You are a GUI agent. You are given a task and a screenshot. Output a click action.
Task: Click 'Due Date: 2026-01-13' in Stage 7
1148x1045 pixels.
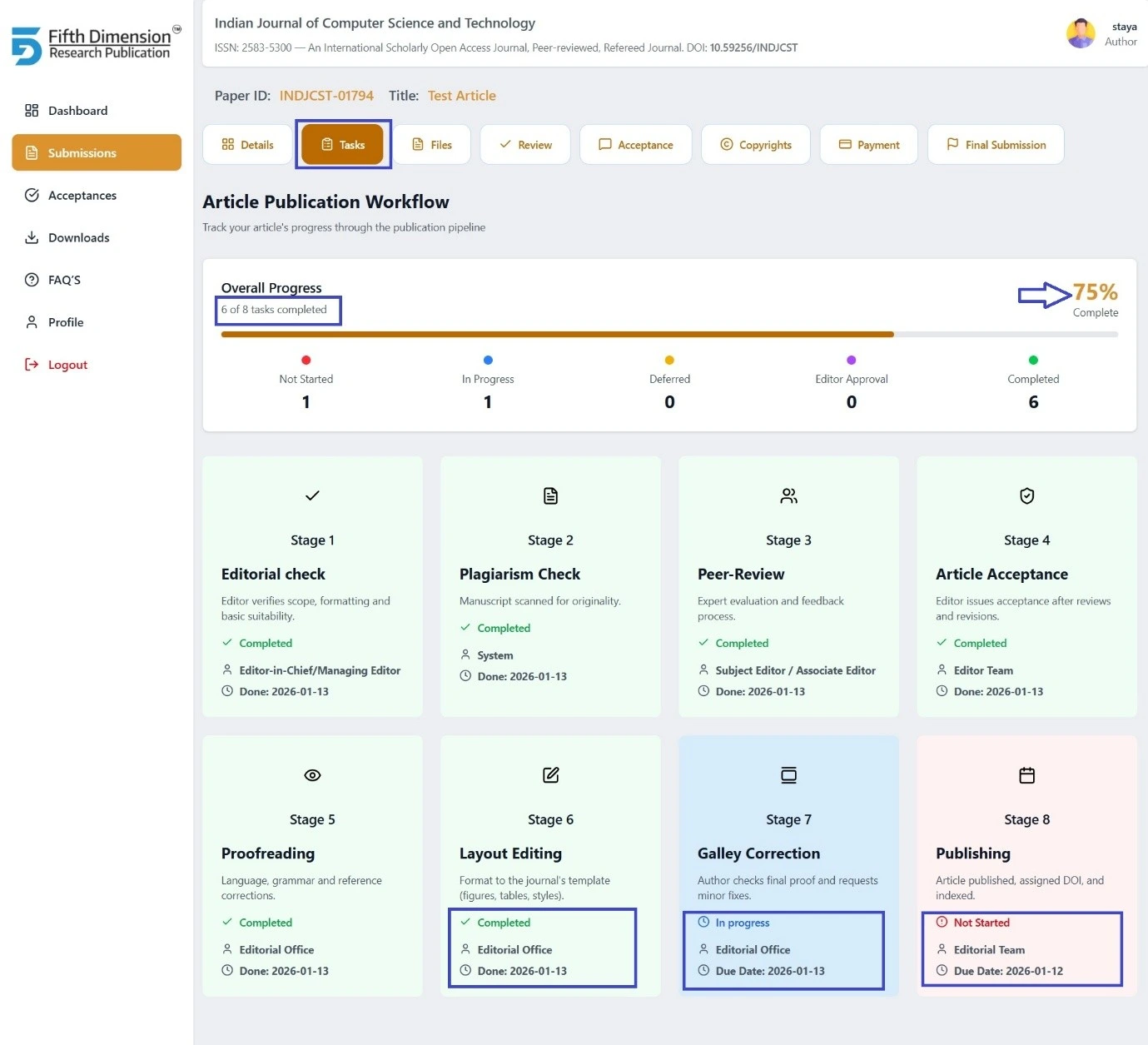(770, 971)
